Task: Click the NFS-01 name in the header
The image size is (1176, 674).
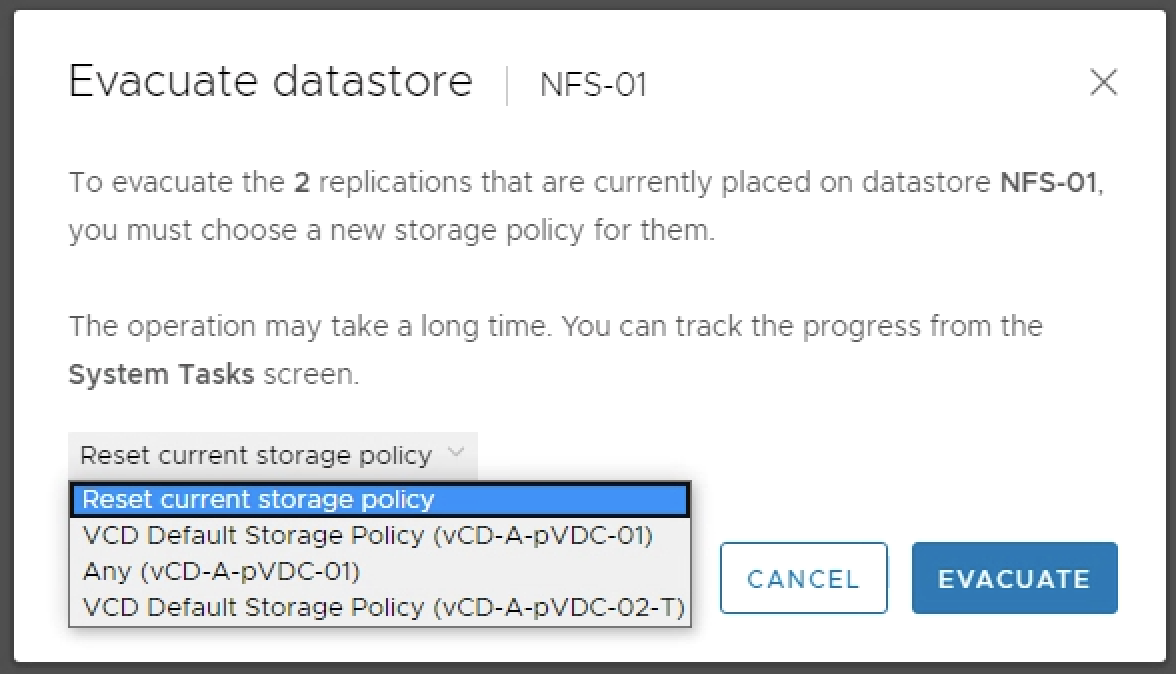Action: (593, 84)
